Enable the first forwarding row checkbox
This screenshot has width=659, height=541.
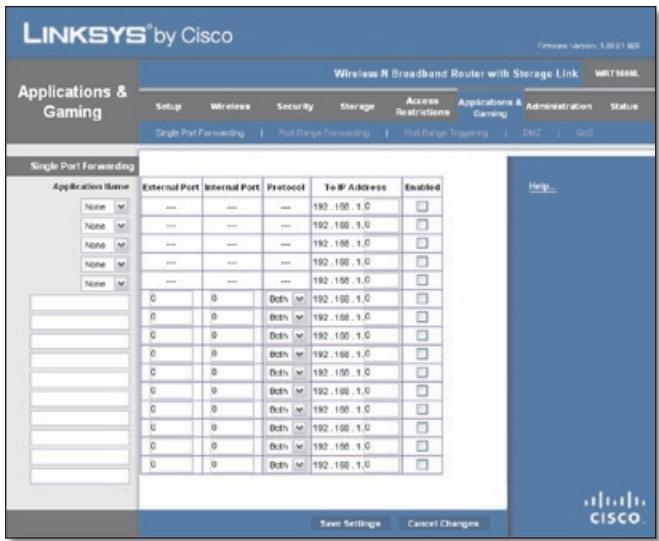422,206
